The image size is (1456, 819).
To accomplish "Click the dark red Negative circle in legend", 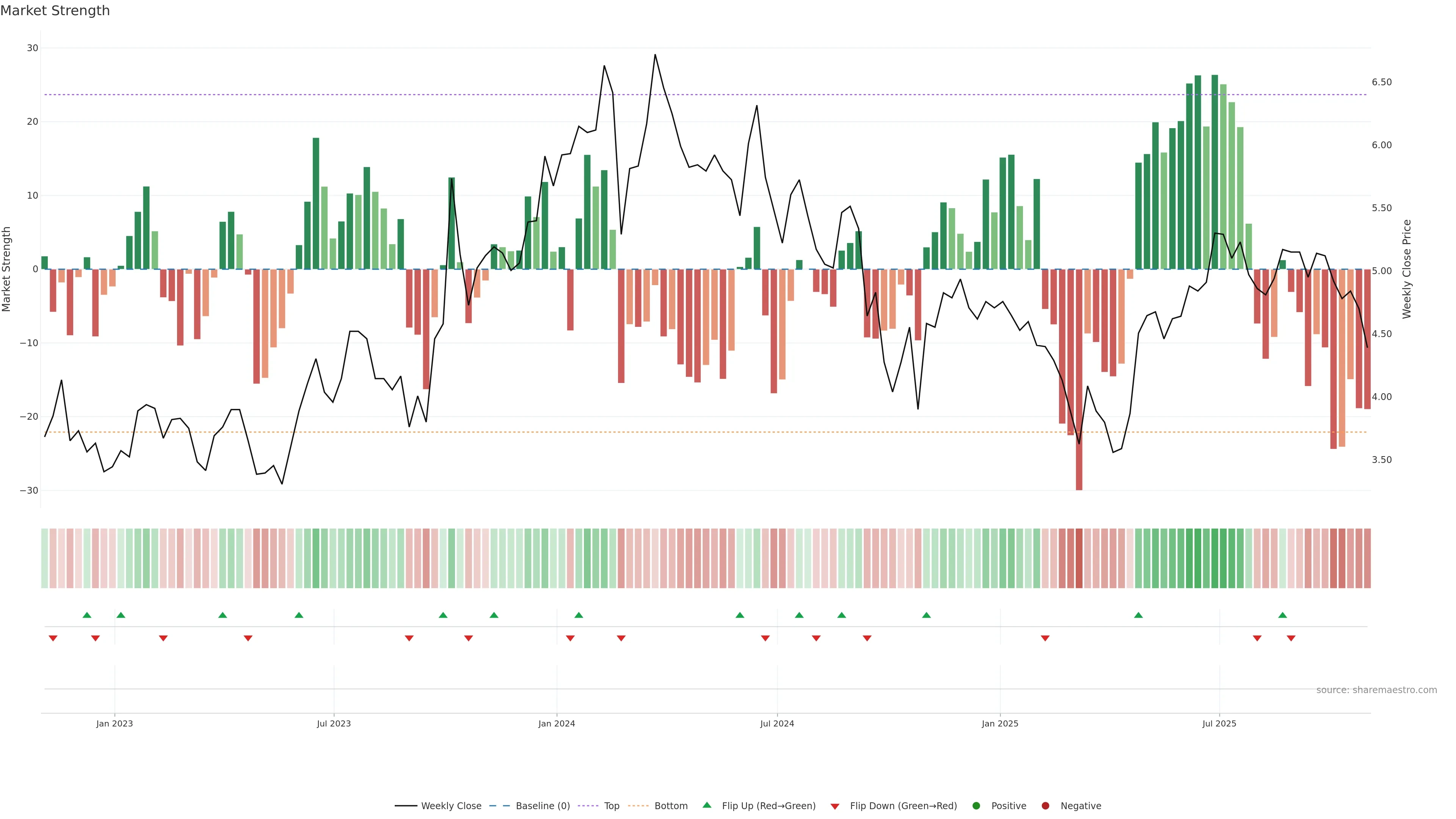I will click(1045, 805).
